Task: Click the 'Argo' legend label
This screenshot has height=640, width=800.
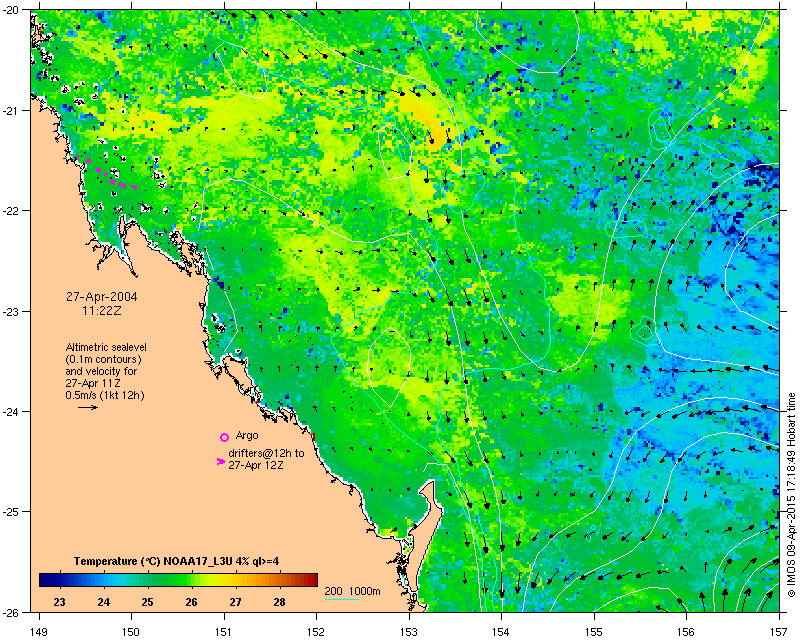Action: point(246,435)
